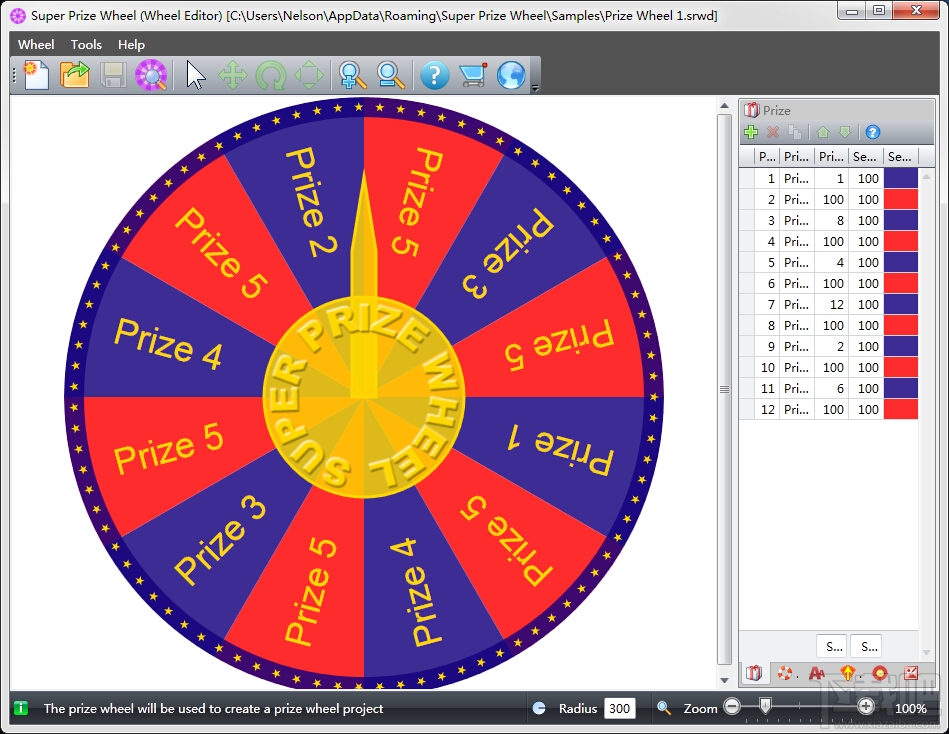Click the zoom in magnifier with plus
The width and height of the screenshot is (949, 734).
click(352, 76)
